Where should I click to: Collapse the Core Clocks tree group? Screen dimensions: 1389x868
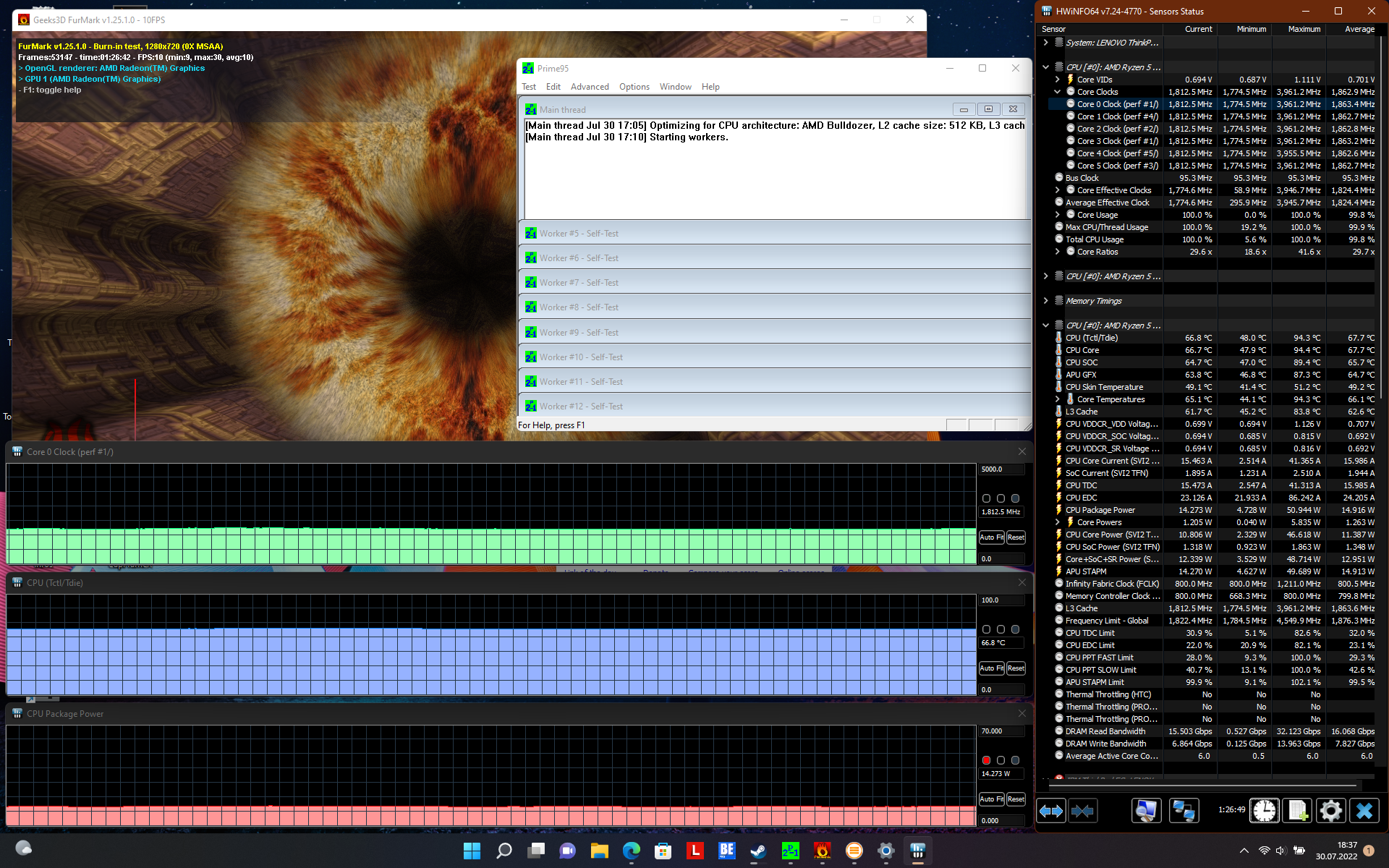(x=1057, y=92)
